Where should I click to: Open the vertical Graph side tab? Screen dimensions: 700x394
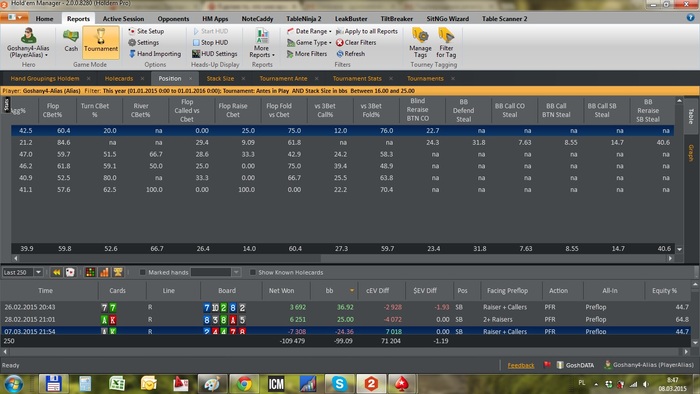[x=691, y=153]
